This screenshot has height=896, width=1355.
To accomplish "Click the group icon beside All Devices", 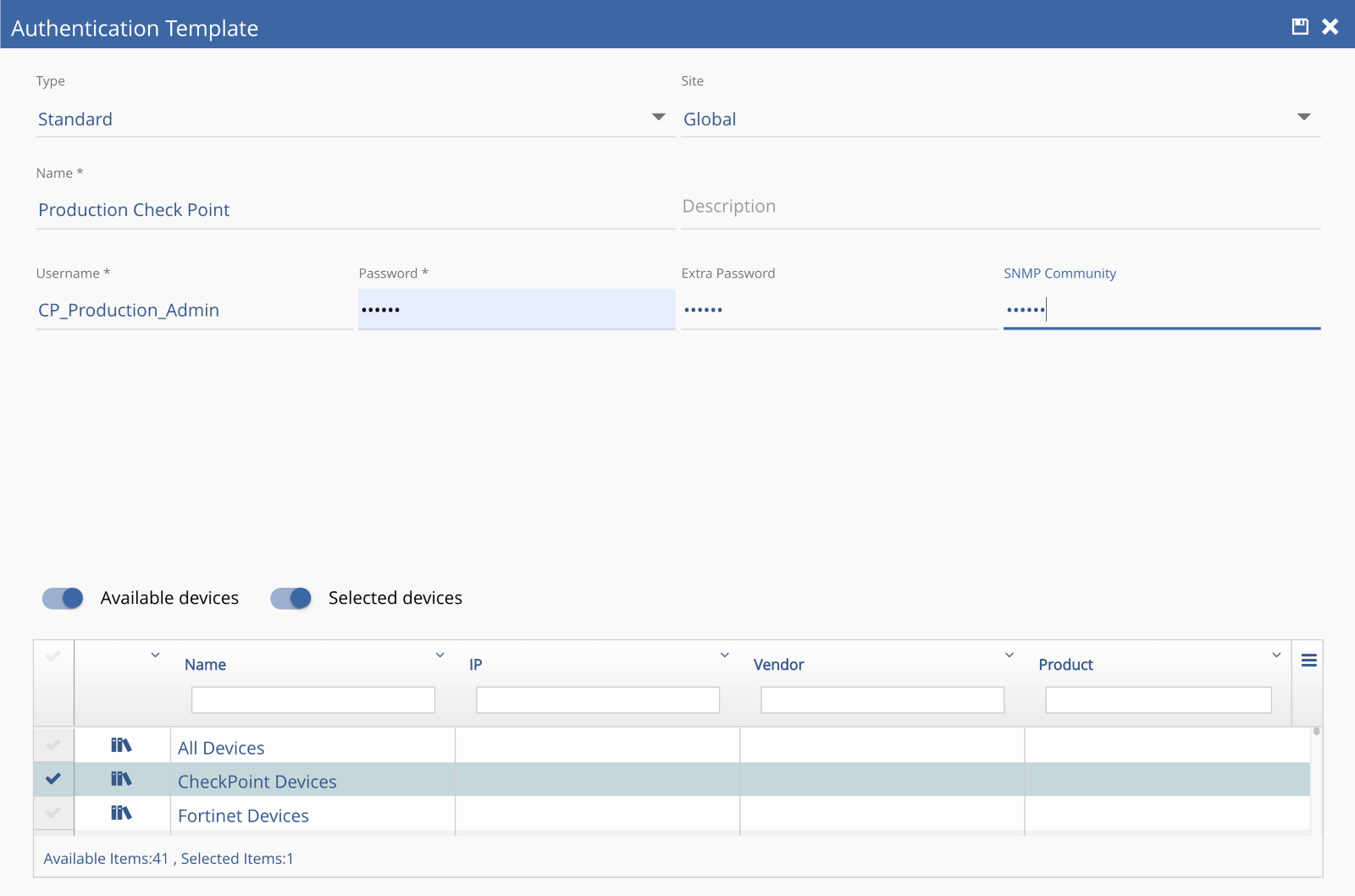I will 121,744.
